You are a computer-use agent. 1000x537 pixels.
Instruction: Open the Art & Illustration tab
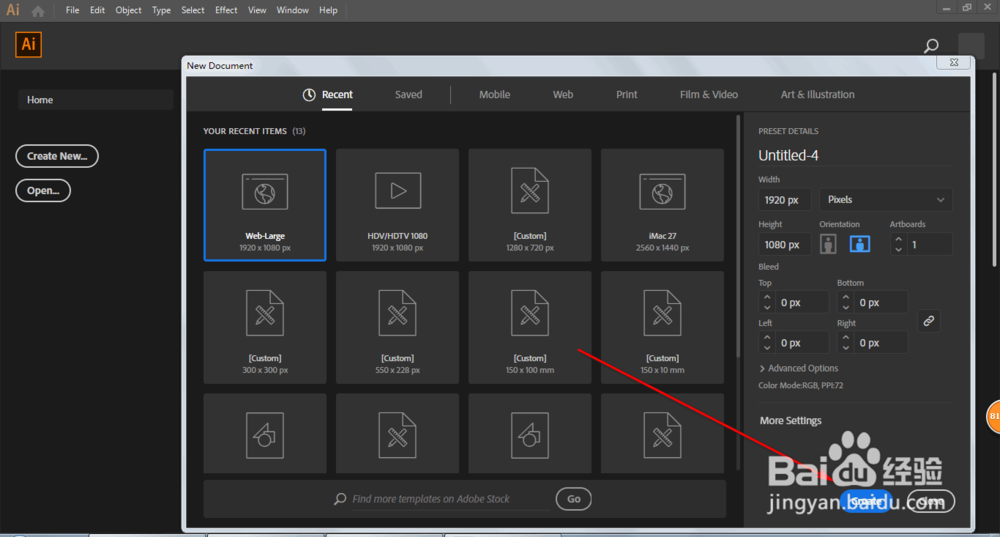tap(818, 94)
